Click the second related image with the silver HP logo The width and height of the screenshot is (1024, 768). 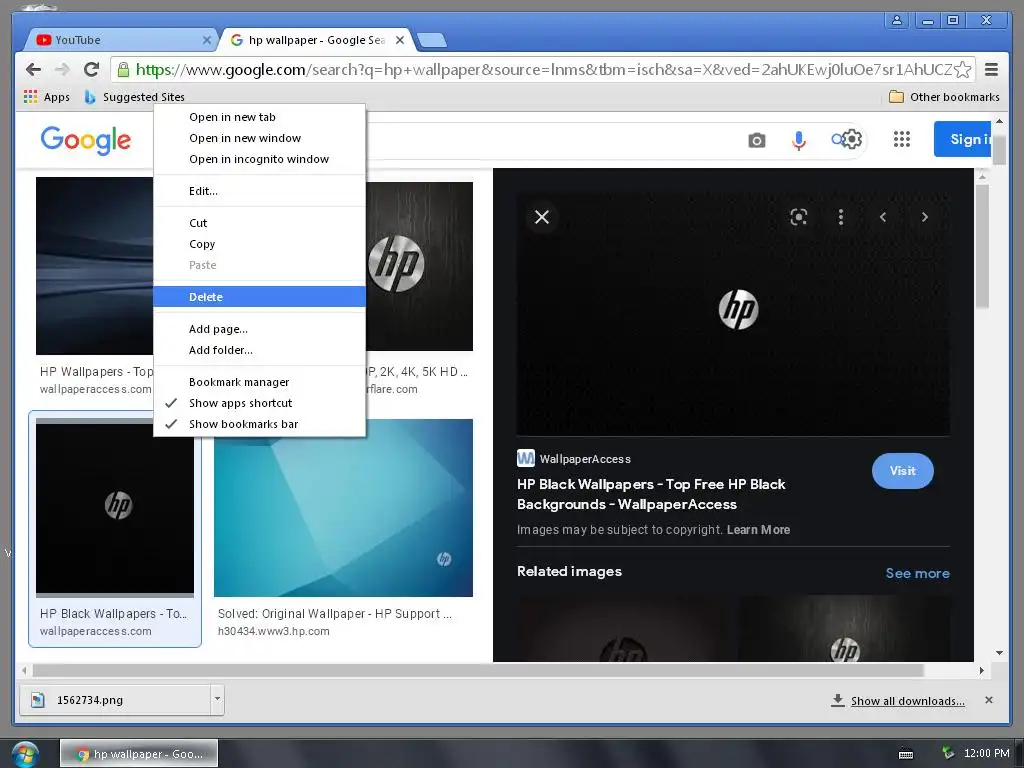click(x=844, y=628)
